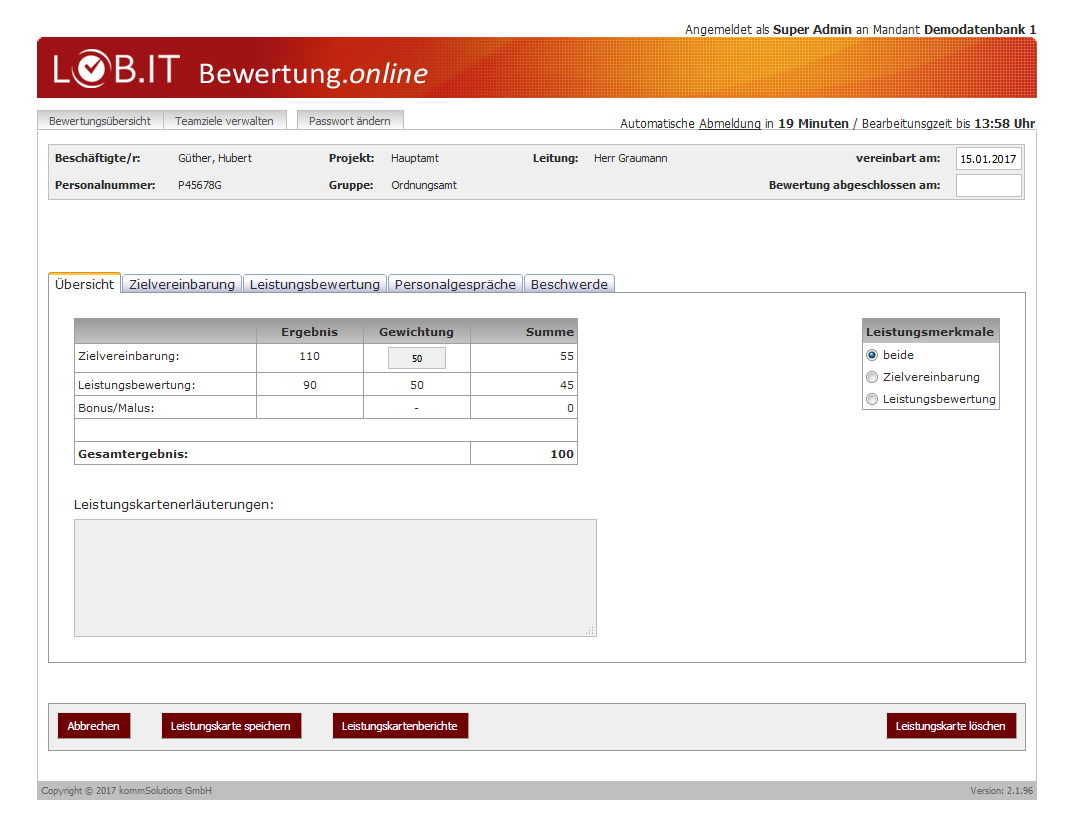Click the Leistungsbewertung Ergebnis value 90
Viewport: 1075px width, 828px height.
(x=310, y=385)
